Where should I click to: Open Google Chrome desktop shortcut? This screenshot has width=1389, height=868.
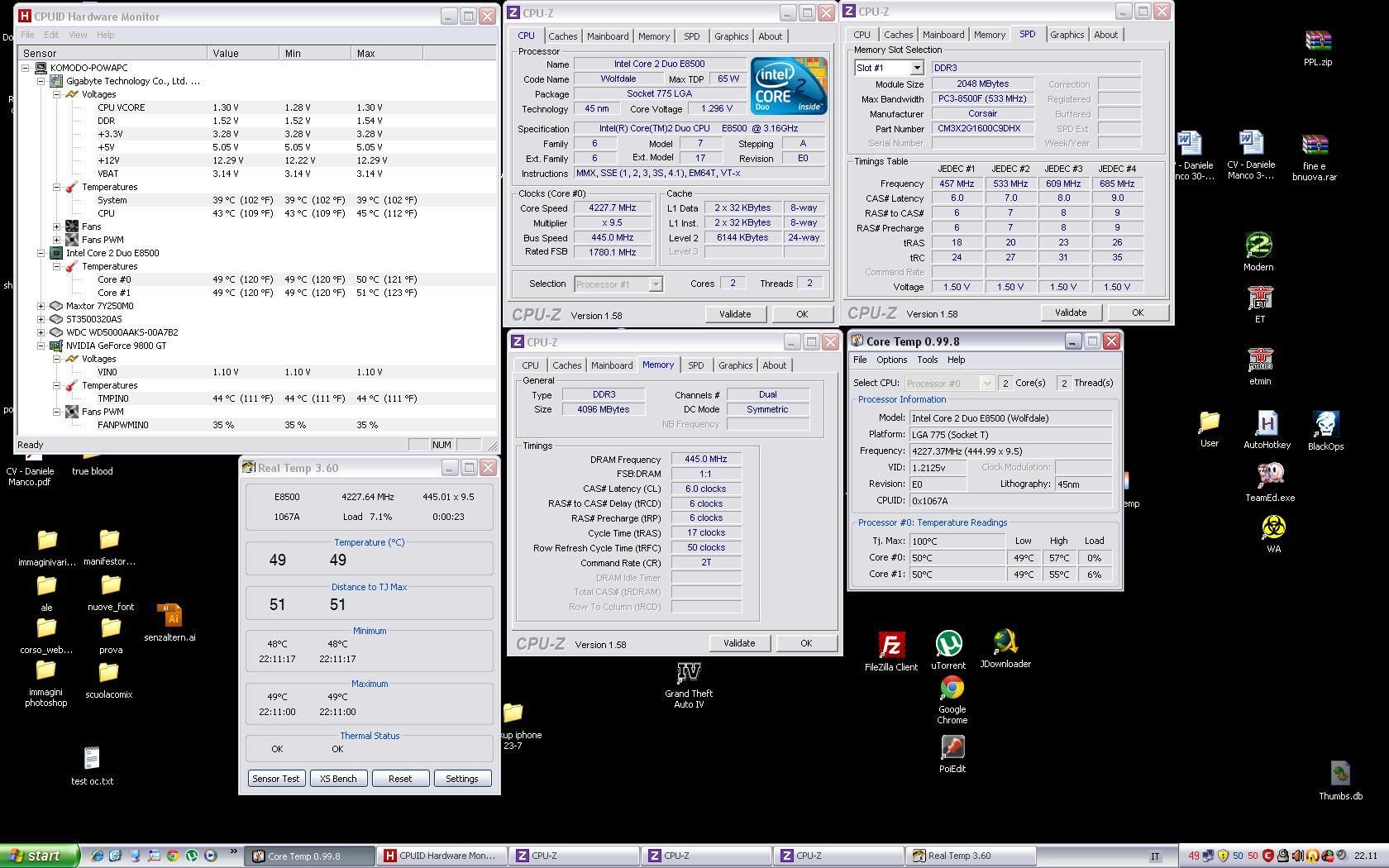click(952, 689)
